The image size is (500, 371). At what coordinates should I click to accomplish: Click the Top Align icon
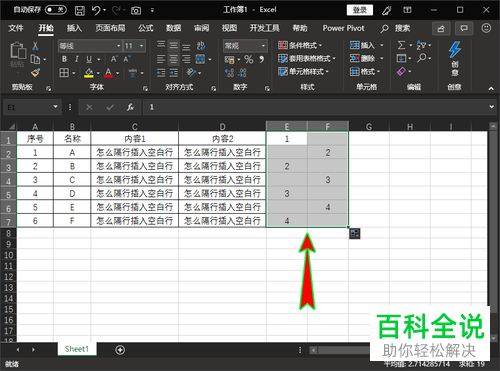click(161, 45)
